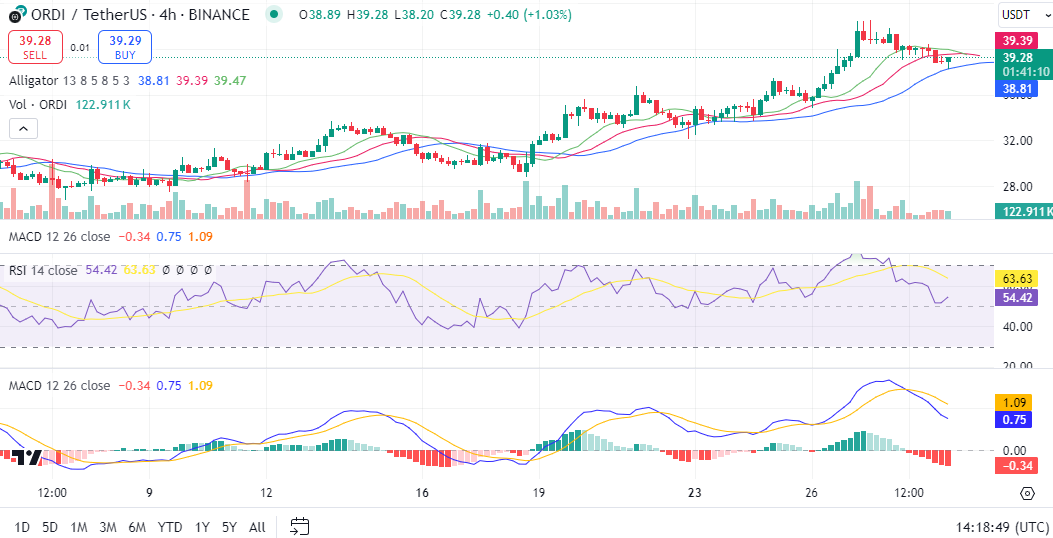
Task: Select the 5D time range
Action: coord(50,527)
